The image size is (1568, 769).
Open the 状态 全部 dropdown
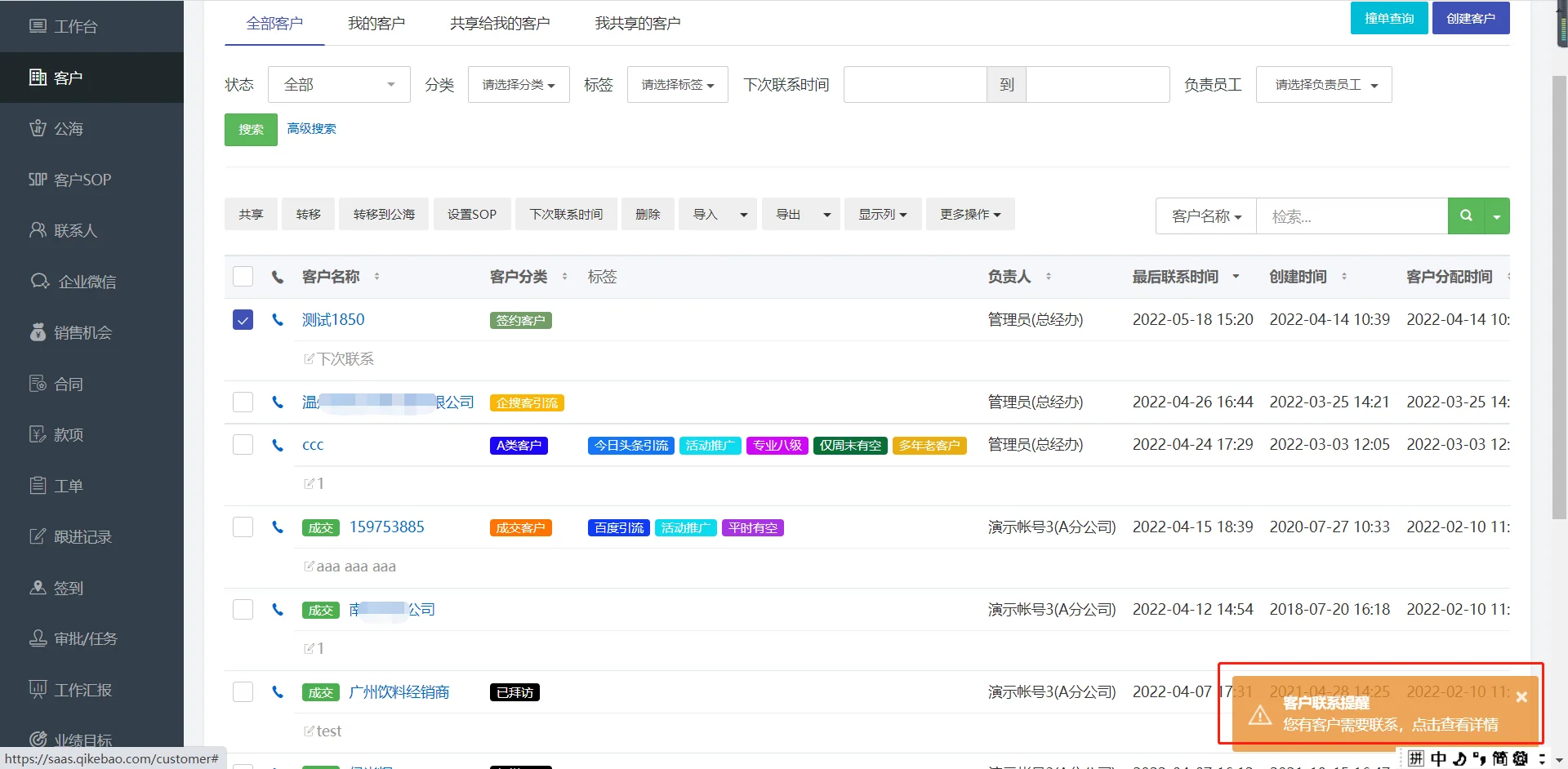click(339, 84)
